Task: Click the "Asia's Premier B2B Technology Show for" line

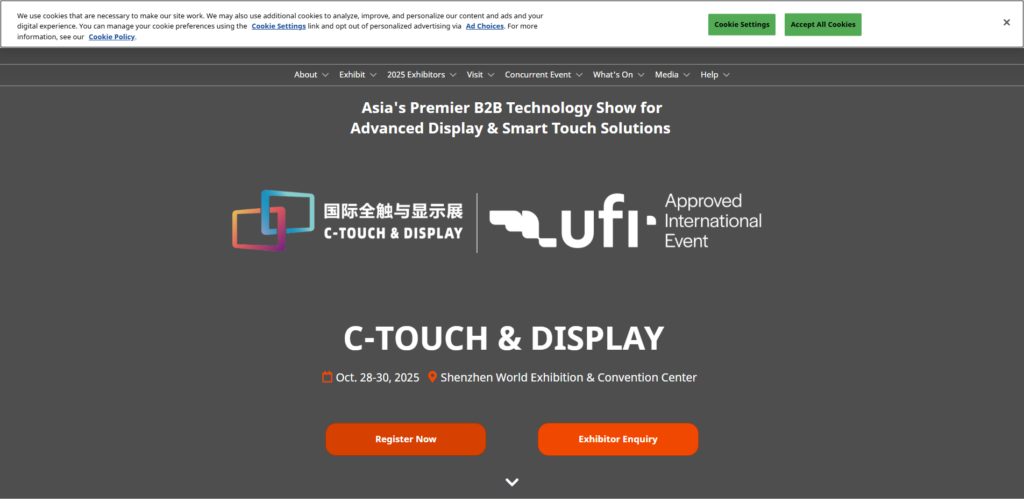Action: (512, 108)
